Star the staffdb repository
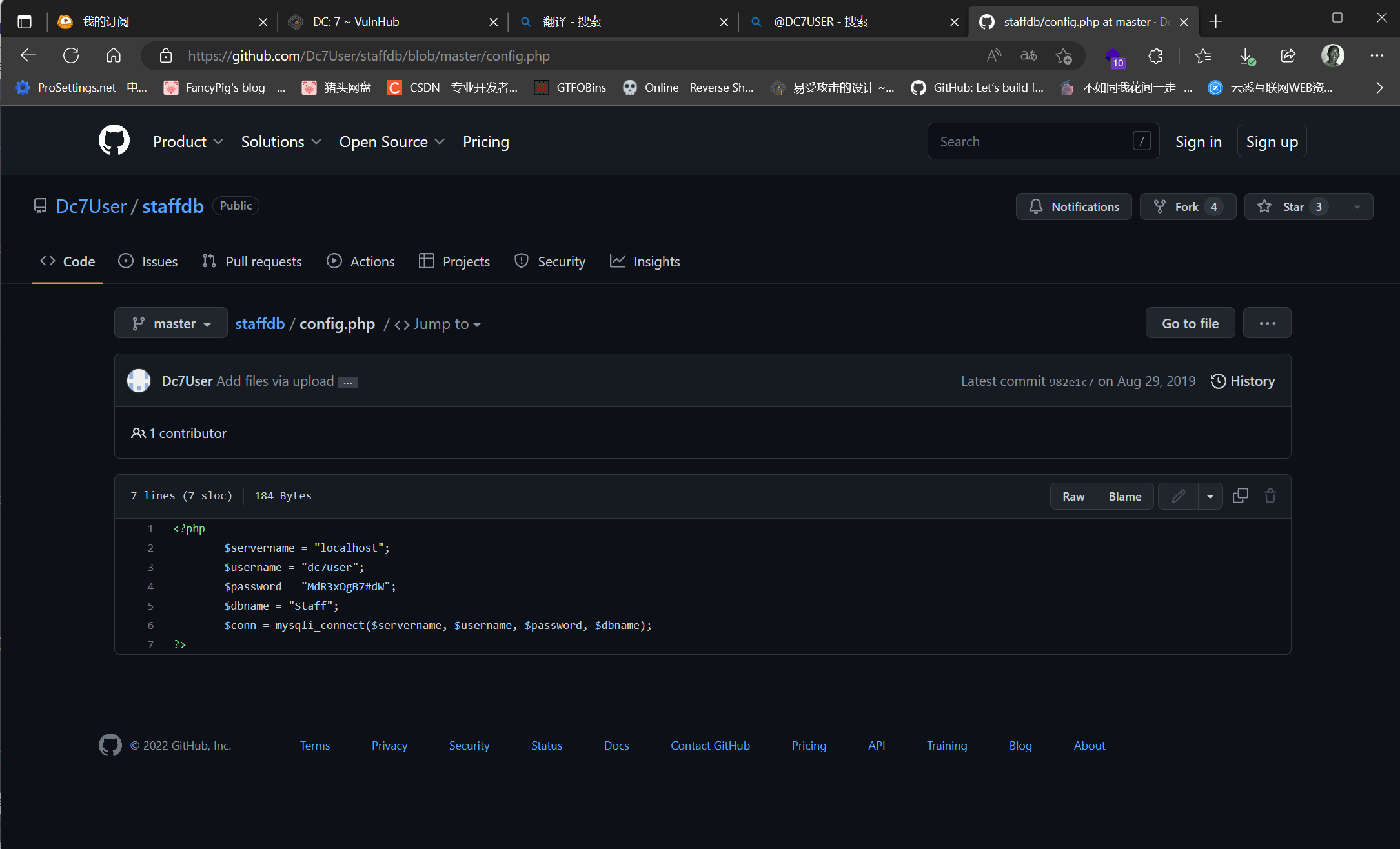 [x=1292, y=206]
